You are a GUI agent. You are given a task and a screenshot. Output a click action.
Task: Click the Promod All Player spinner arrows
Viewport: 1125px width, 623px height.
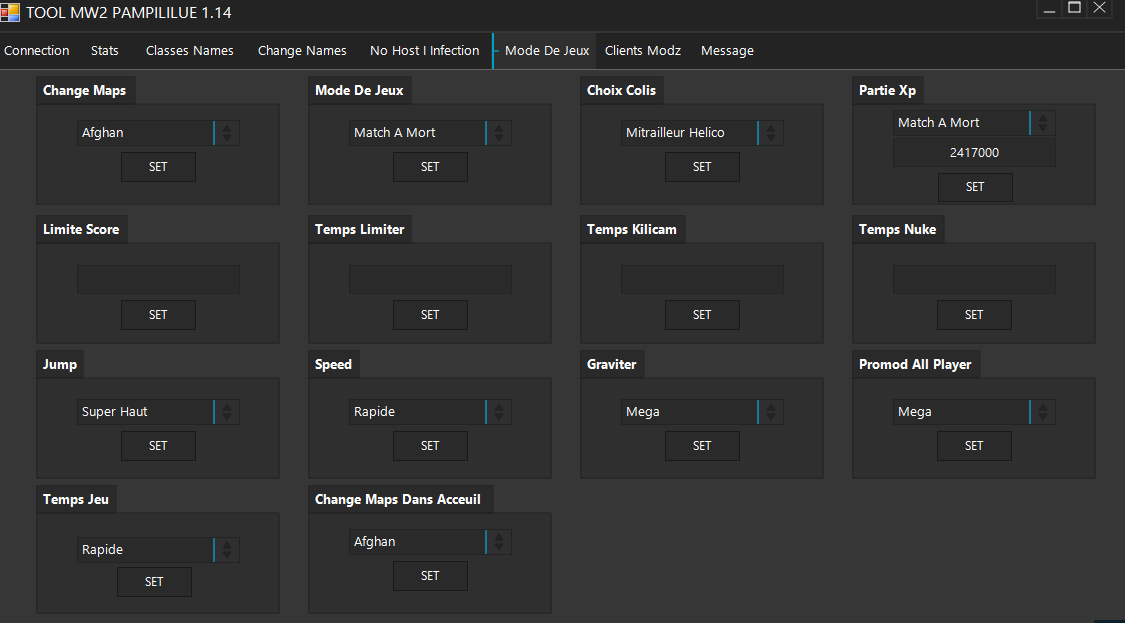pos(1042,412)
